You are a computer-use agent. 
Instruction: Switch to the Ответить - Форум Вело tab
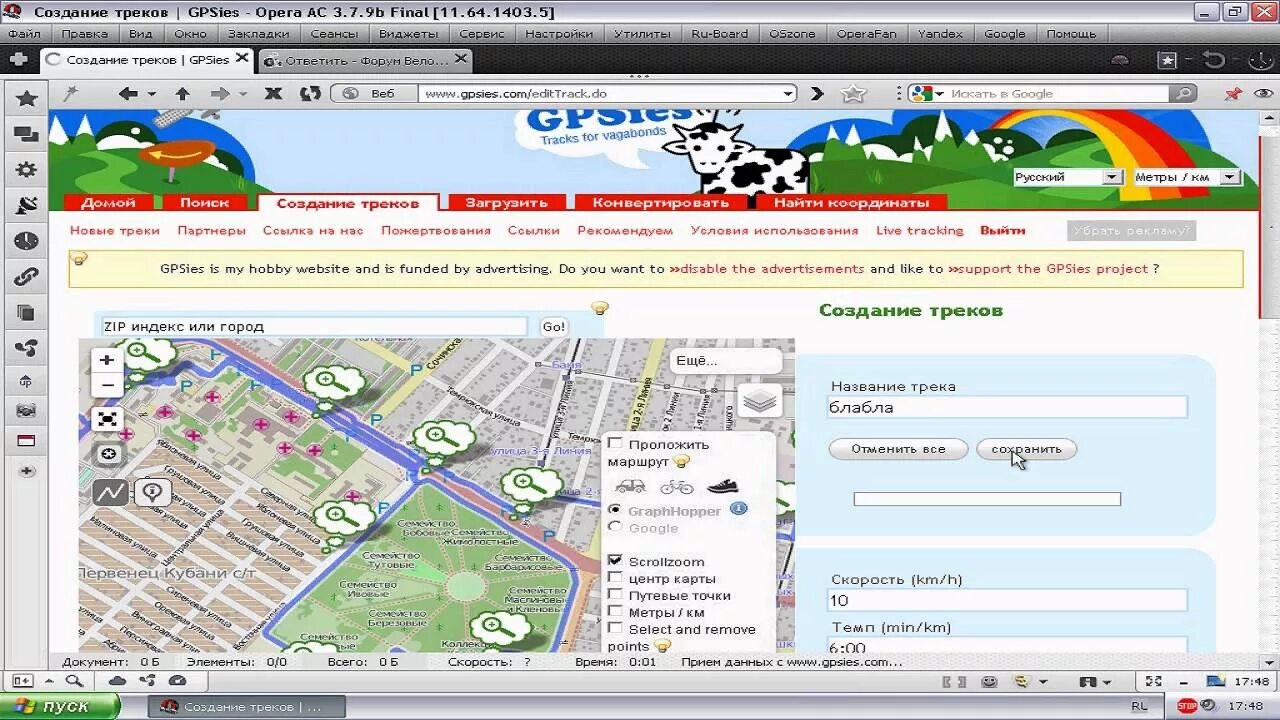coord(364,60)
